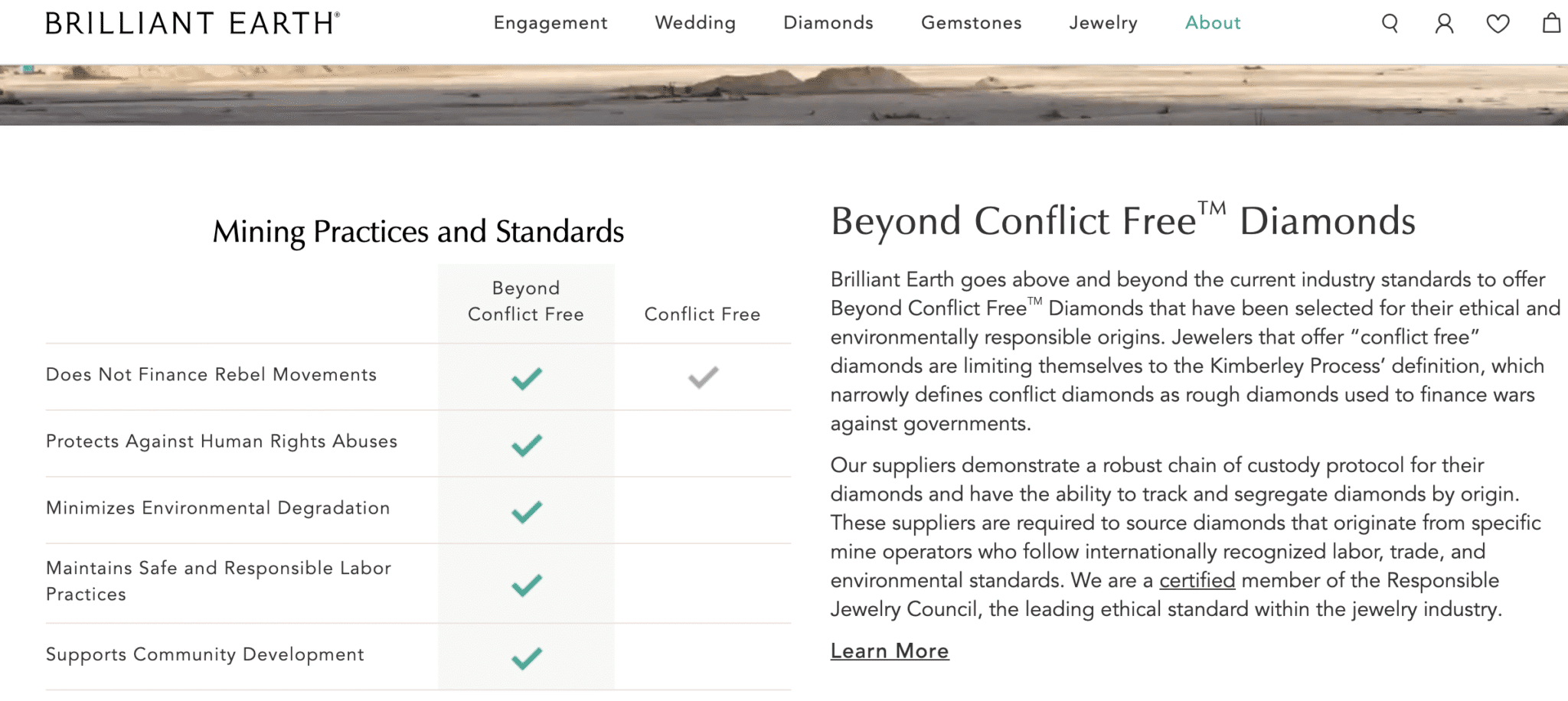
Task: View the shopping bag icon
Action: click(1552, 23)
